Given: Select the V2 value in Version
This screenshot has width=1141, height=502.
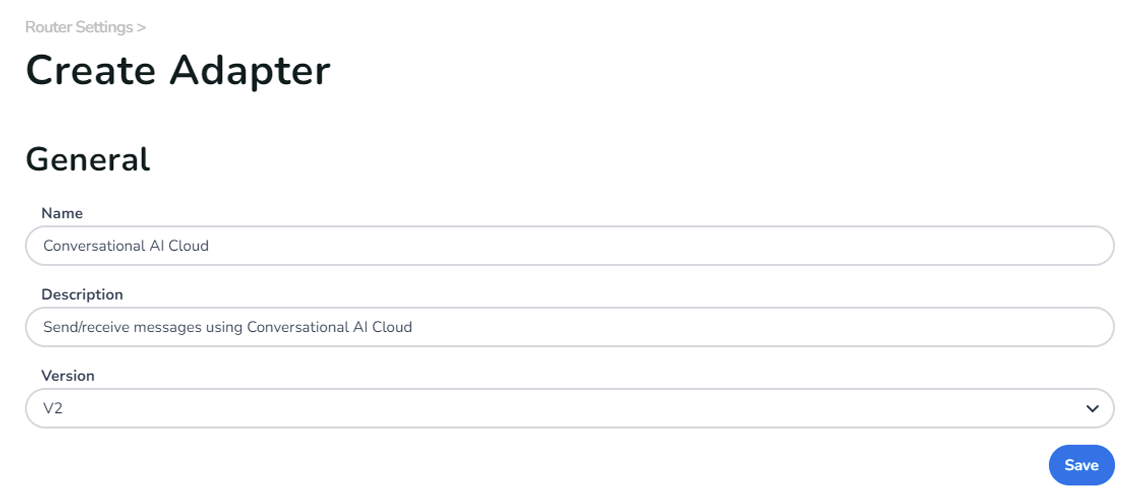Looking at the screenshot, I should [x=53, y=408].
